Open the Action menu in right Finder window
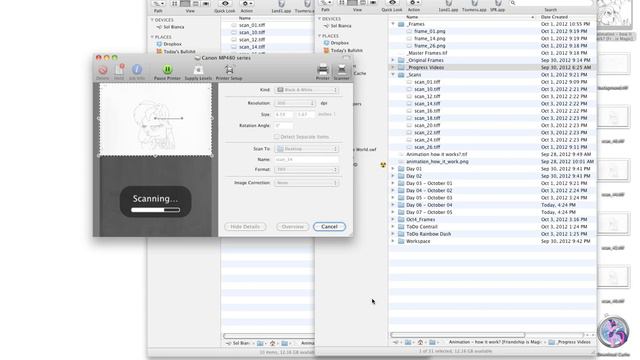The image size is (640, 360). tap(414, 6)
